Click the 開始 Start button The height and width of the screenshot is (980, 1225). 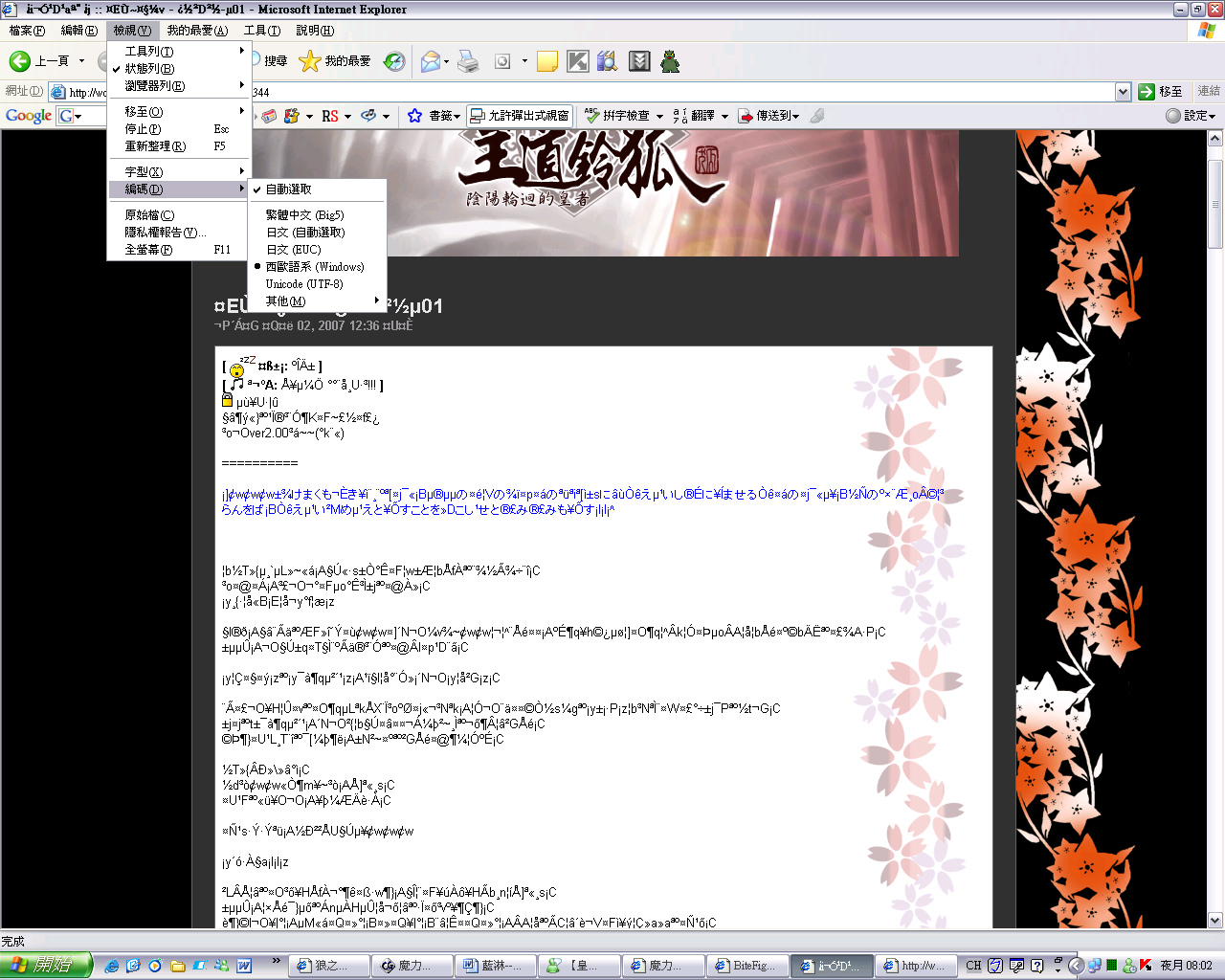[x=45, y=966]
